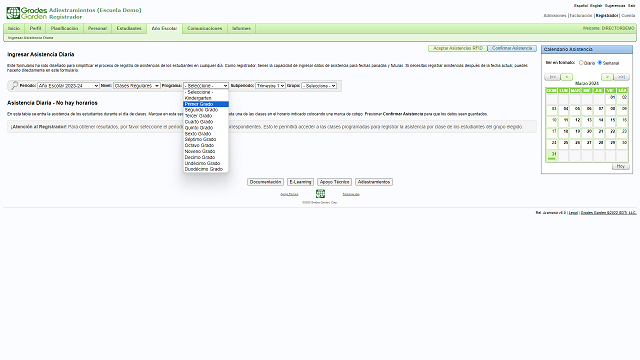Click the Adiestramientos footer button

click(374, 182)
